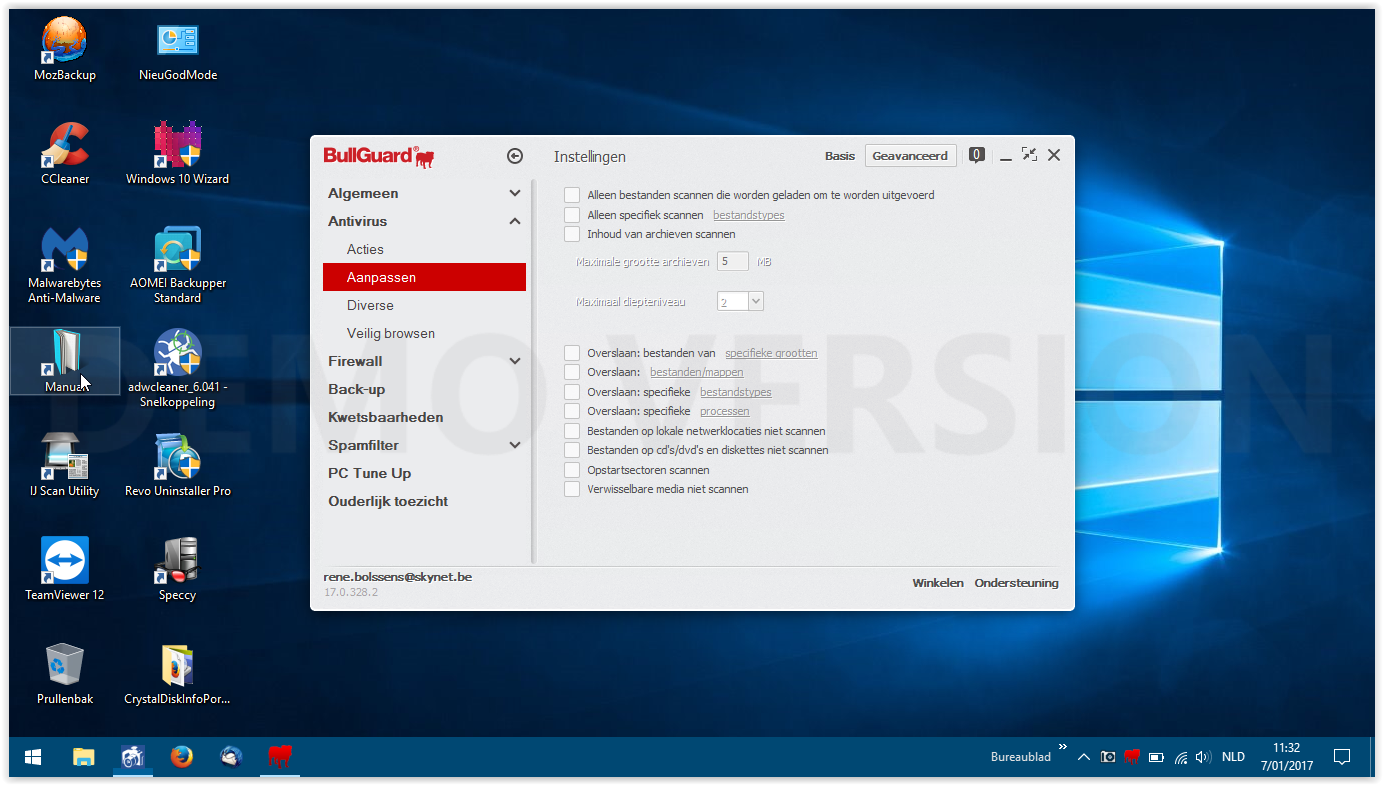Image resolution: width=1383 pixels, height=785 pixels.
Task: Click the BullGuard system tray icon
Action: [x=1132, y=757]
